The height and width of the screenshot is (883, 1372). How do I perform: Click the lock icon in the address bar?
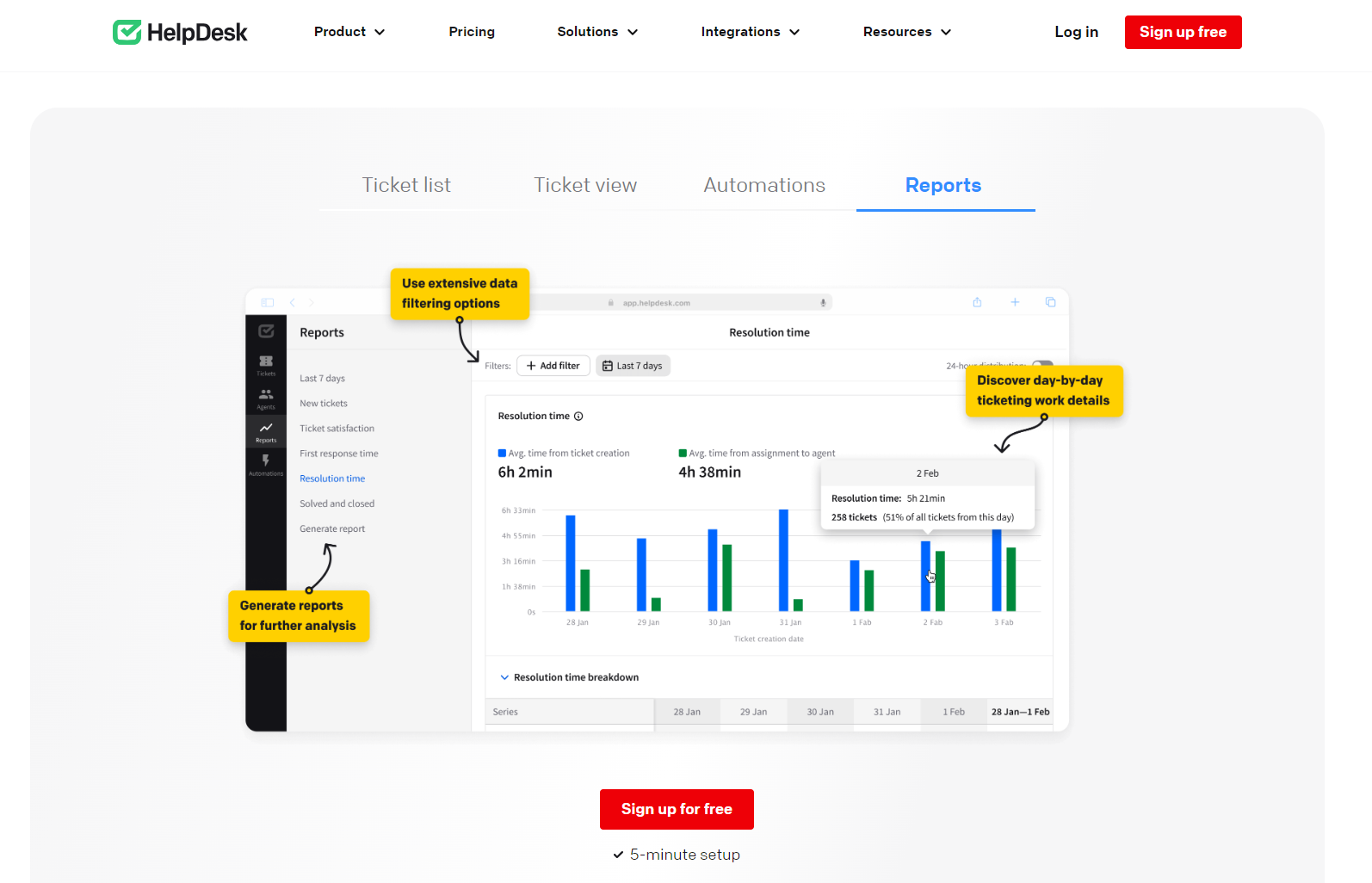[x=611, y=303]
